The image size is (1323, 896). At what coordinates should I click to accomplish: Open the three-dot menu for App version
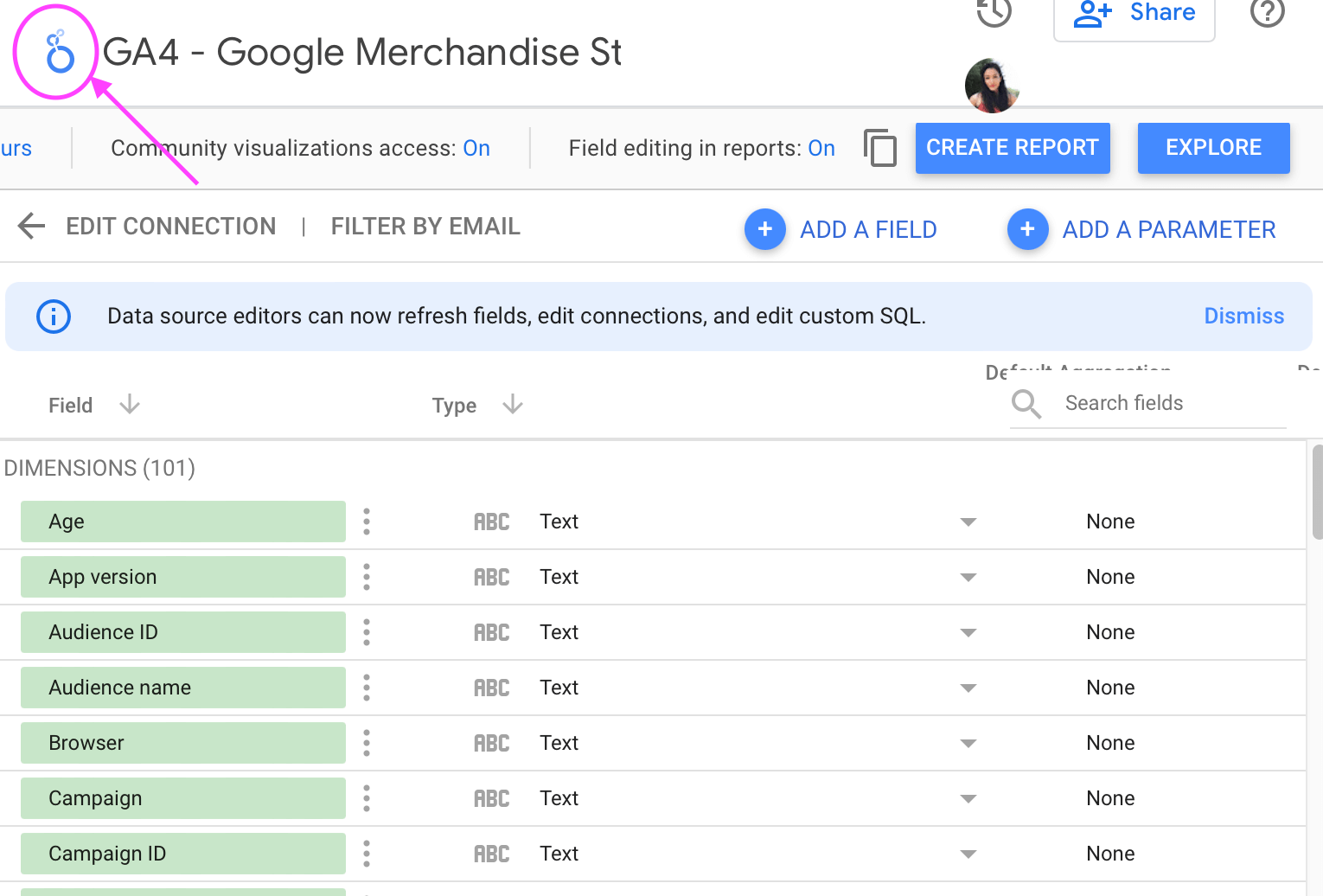pos(367,577)
